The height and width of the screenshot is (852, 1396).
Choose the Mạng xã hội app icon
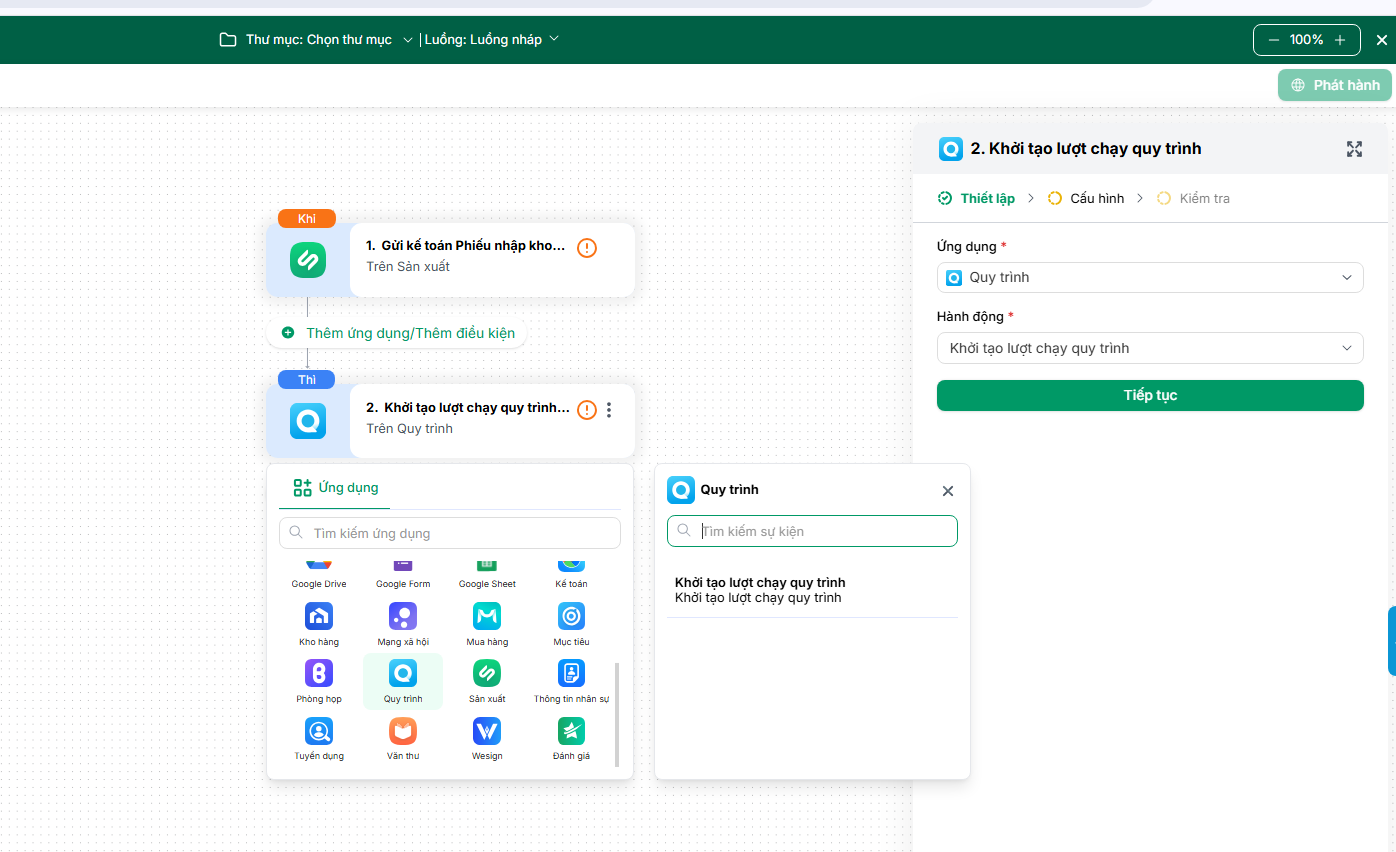(x=403, y=616)
